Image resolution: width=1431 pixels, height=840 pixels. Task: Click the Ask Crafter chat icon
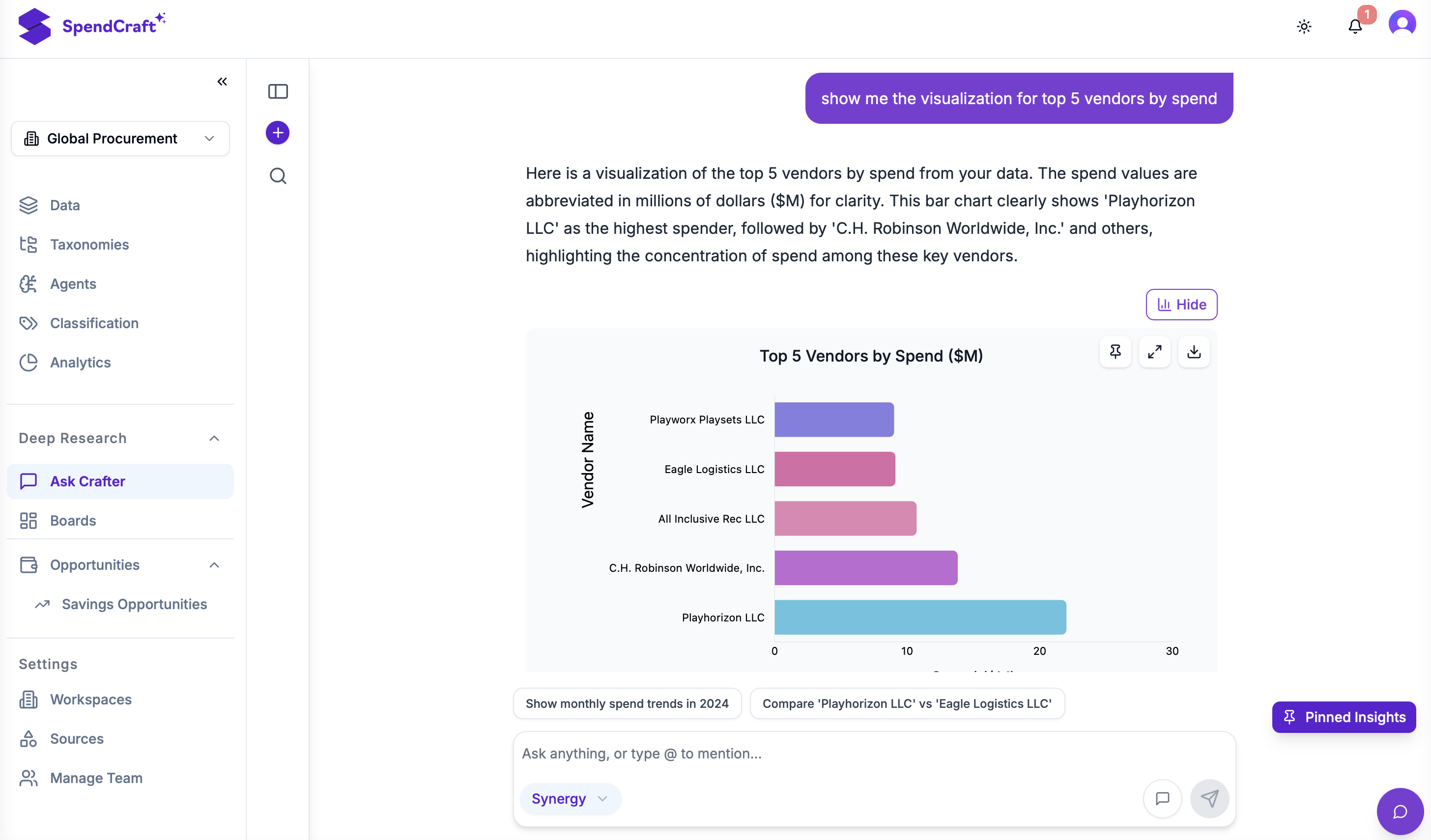[29, 481]
